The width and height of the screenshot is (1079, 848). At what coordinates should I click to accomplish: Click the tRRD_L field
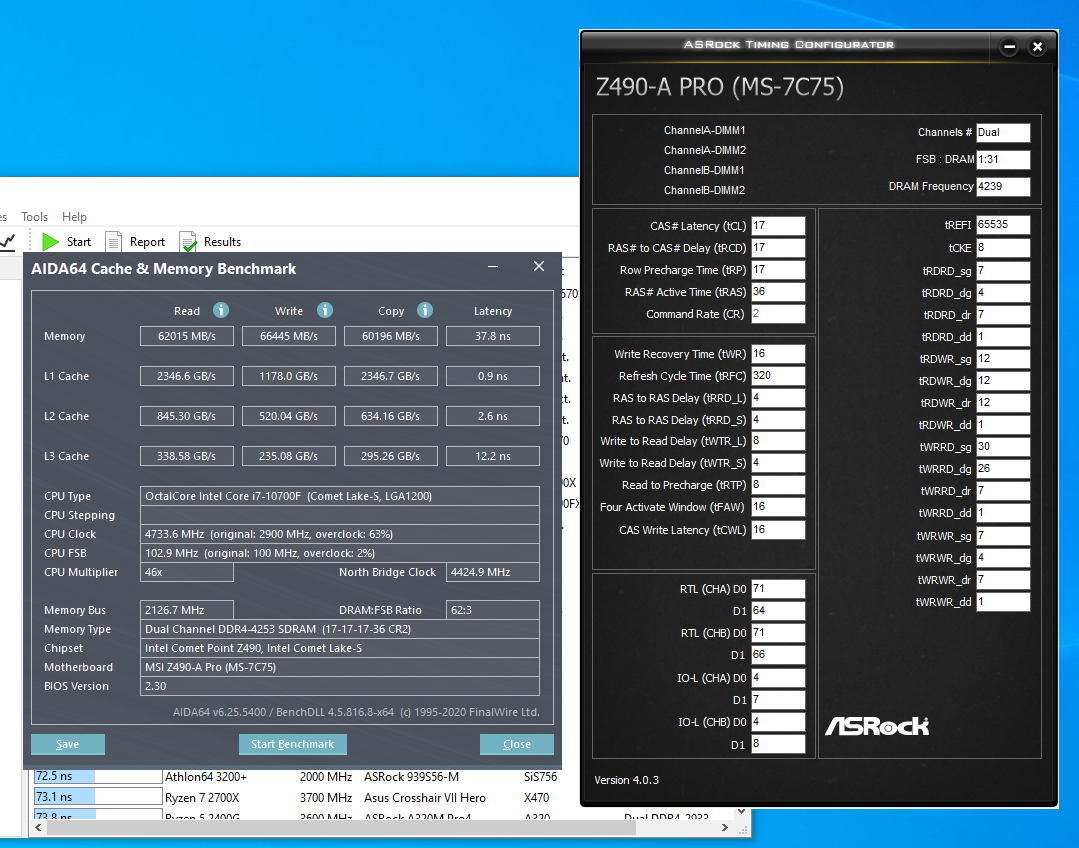tap(778, 398)
